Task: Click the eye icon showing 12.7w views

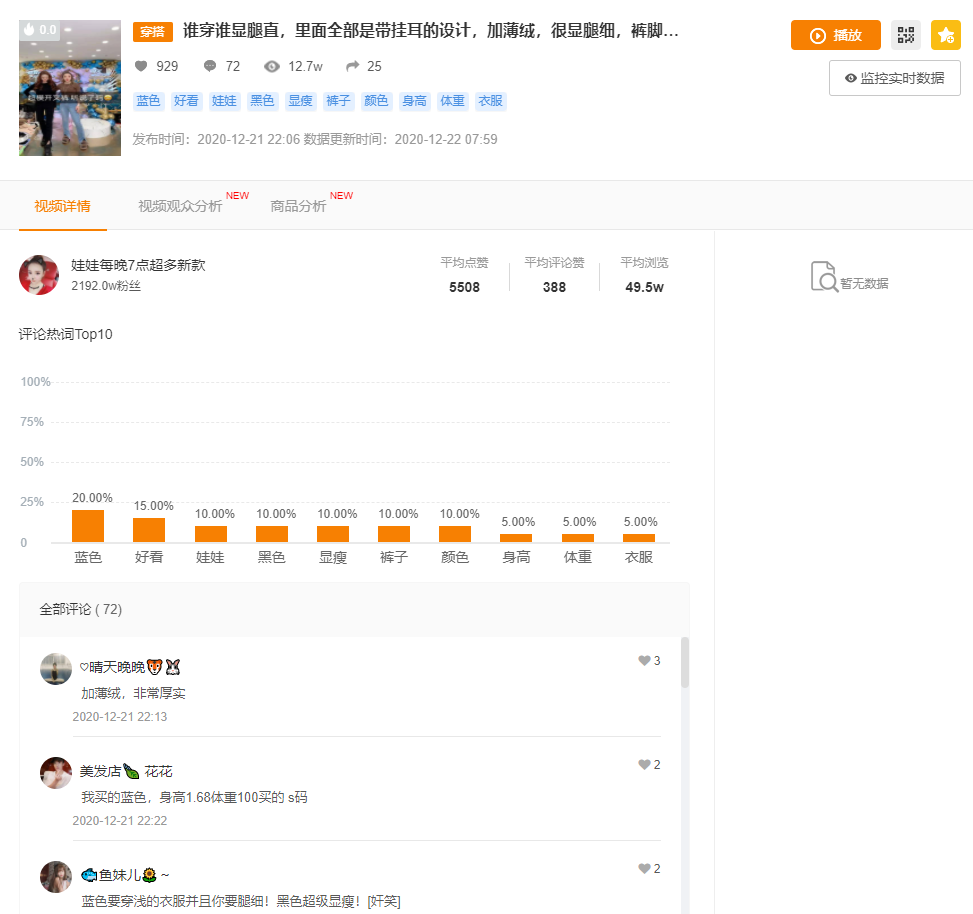Action: click(x=271, y=65)
